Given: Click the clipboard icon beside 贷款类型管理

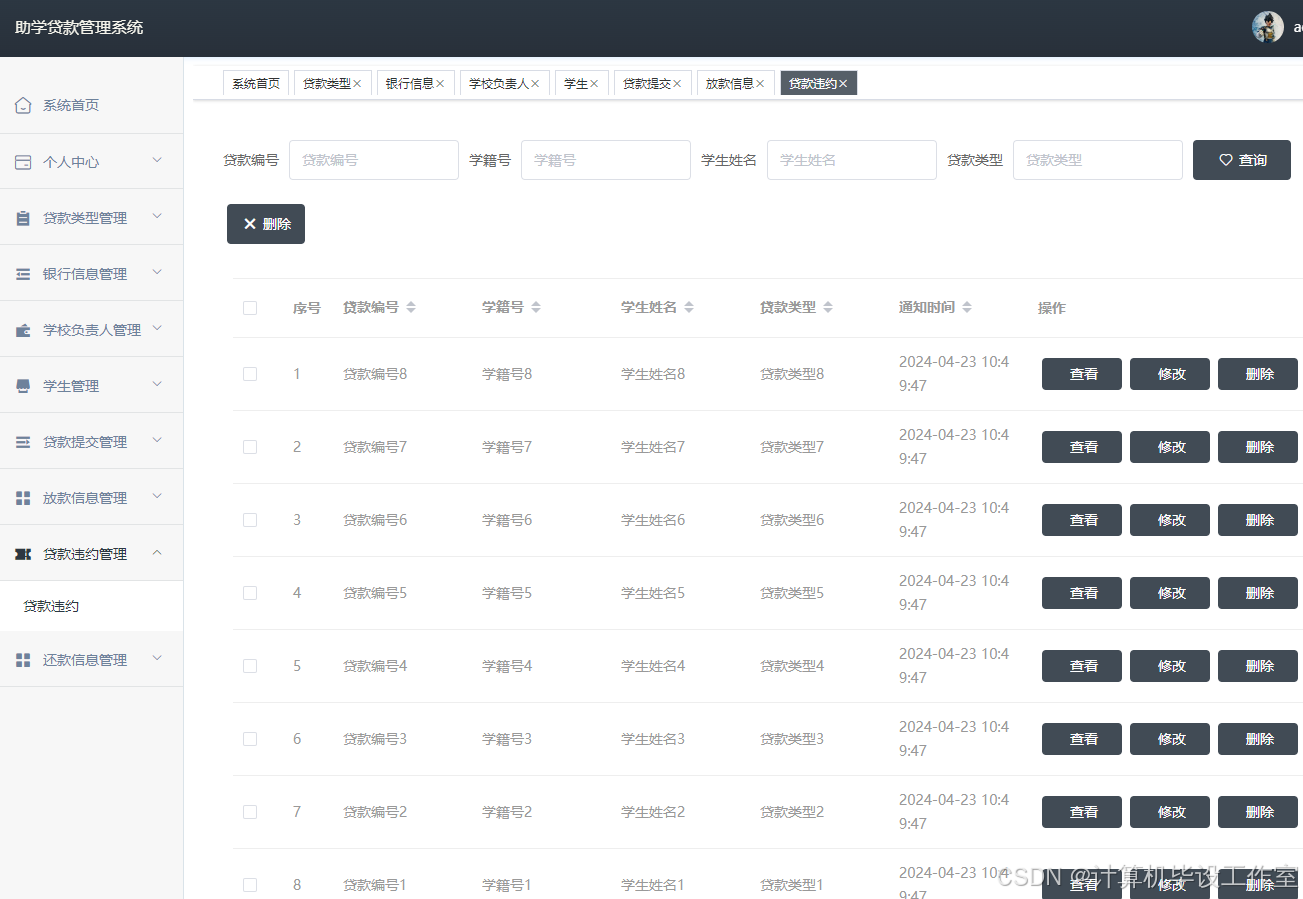Looking at the screenshot, I should click(23, 218).
